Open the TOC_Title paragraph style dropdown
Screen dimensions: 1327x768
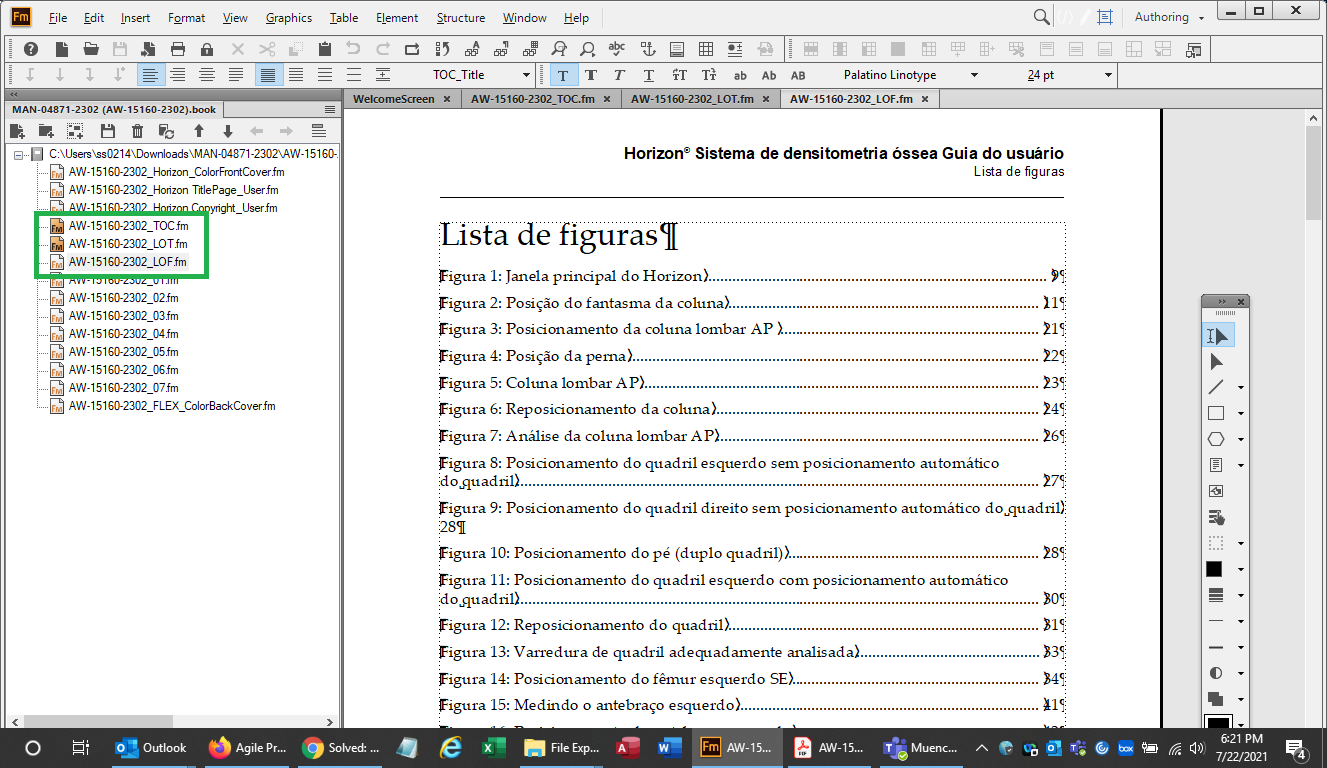point(525,74)
